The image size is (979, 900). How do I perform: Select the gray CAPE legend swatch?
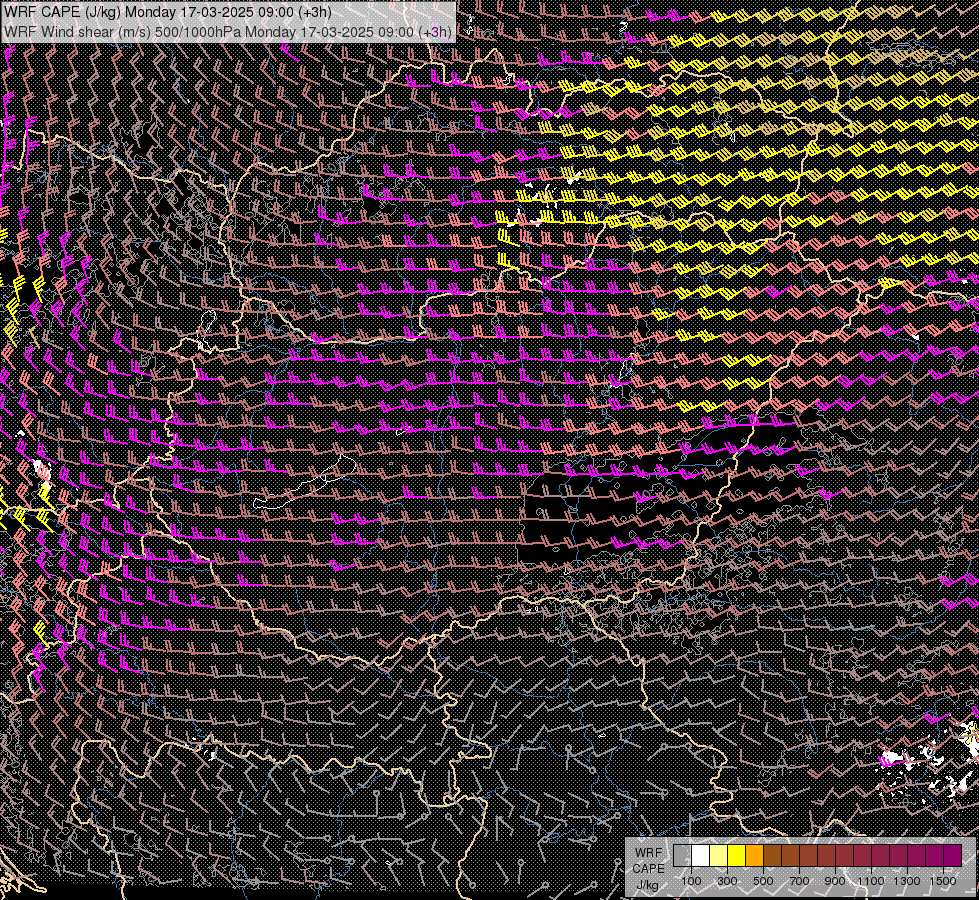click(682, 855)
